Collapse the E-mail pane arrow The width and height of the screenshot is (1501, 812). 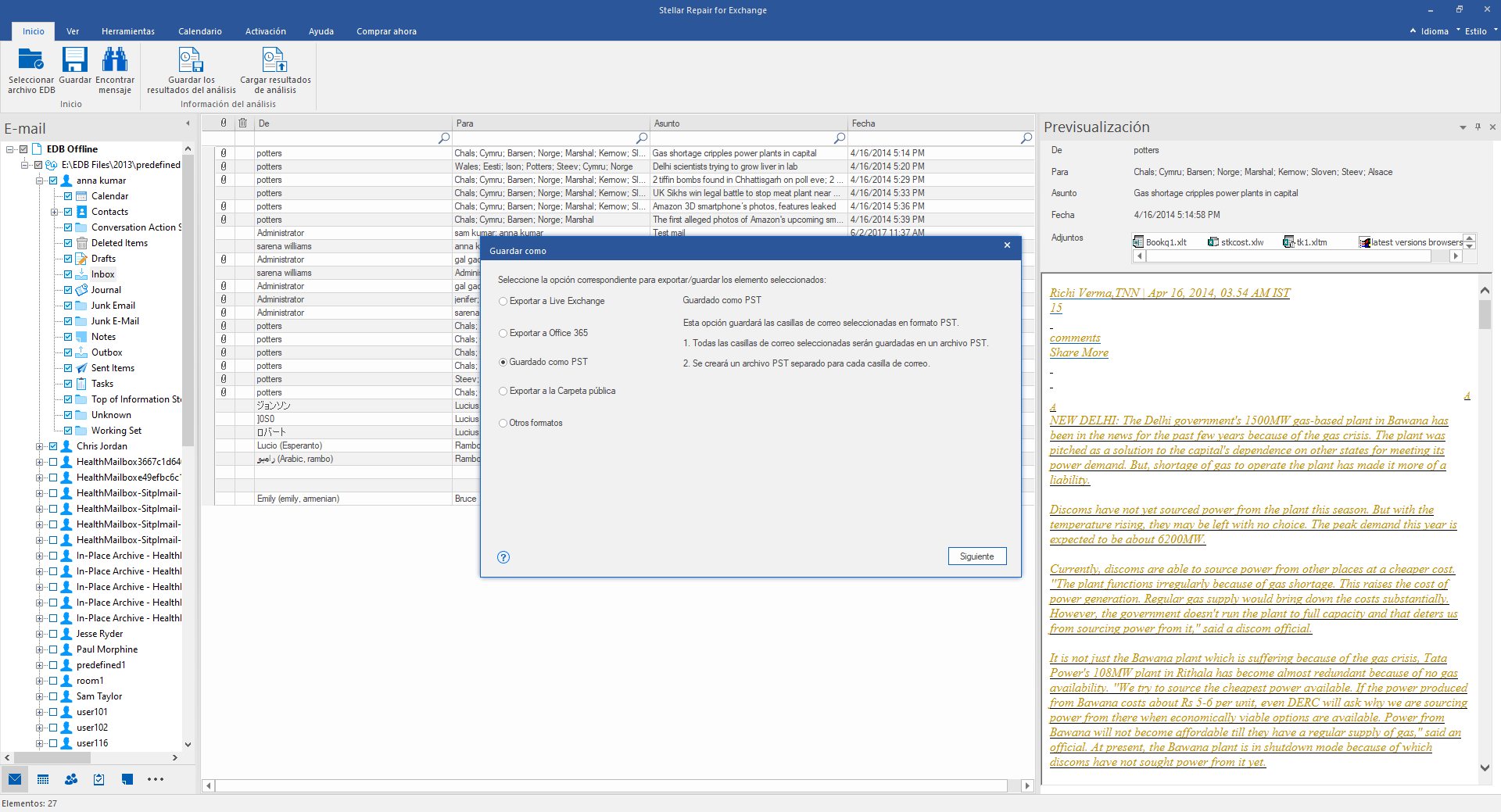click(188, 123)
